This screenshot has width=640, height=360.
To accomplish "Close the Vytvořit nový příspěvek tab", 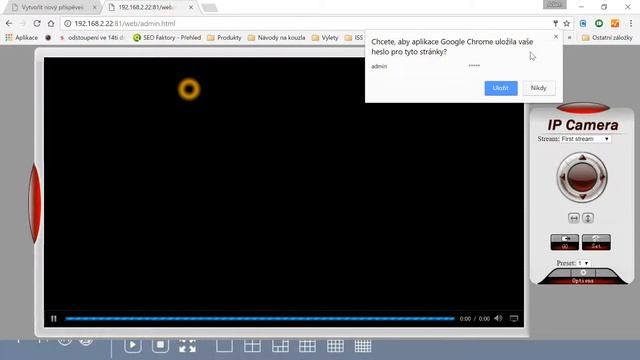I will pyautogui.click(x=95, y=7).
